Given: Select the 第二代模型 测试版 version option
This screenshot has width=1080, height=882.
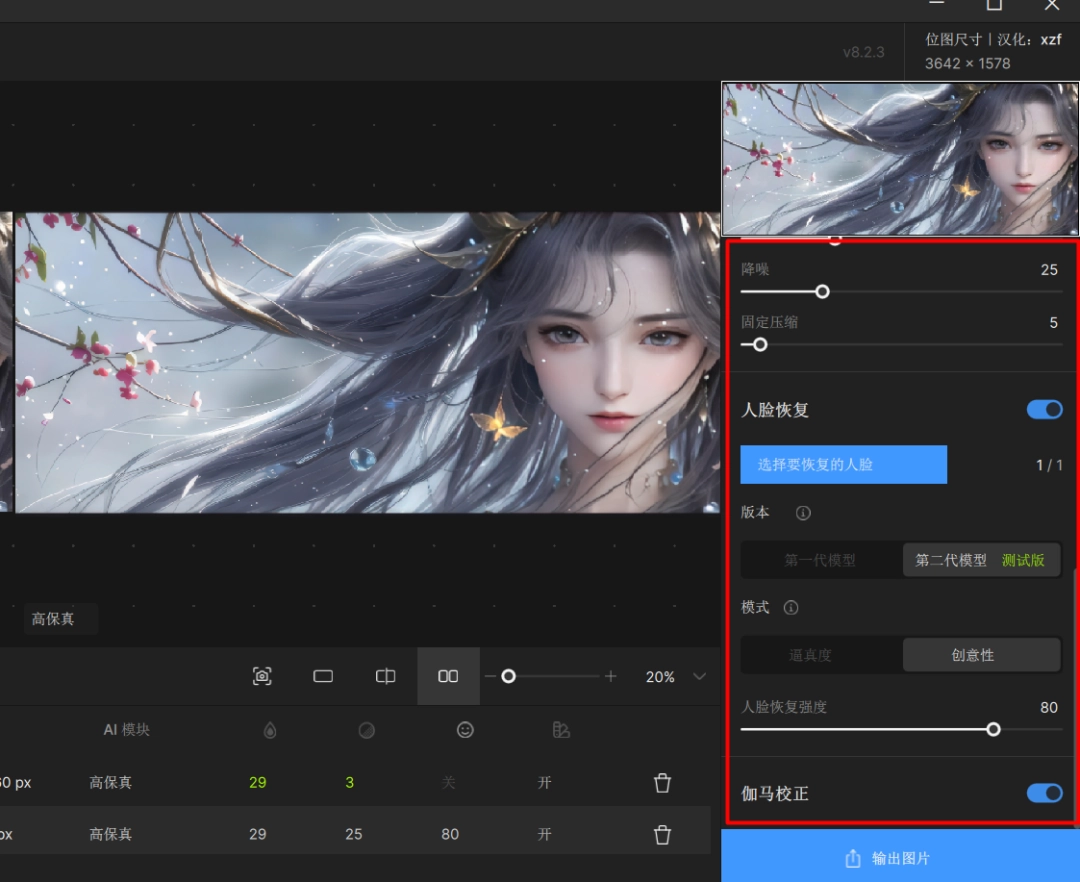Looking at the screenshot, I should 981,560.
